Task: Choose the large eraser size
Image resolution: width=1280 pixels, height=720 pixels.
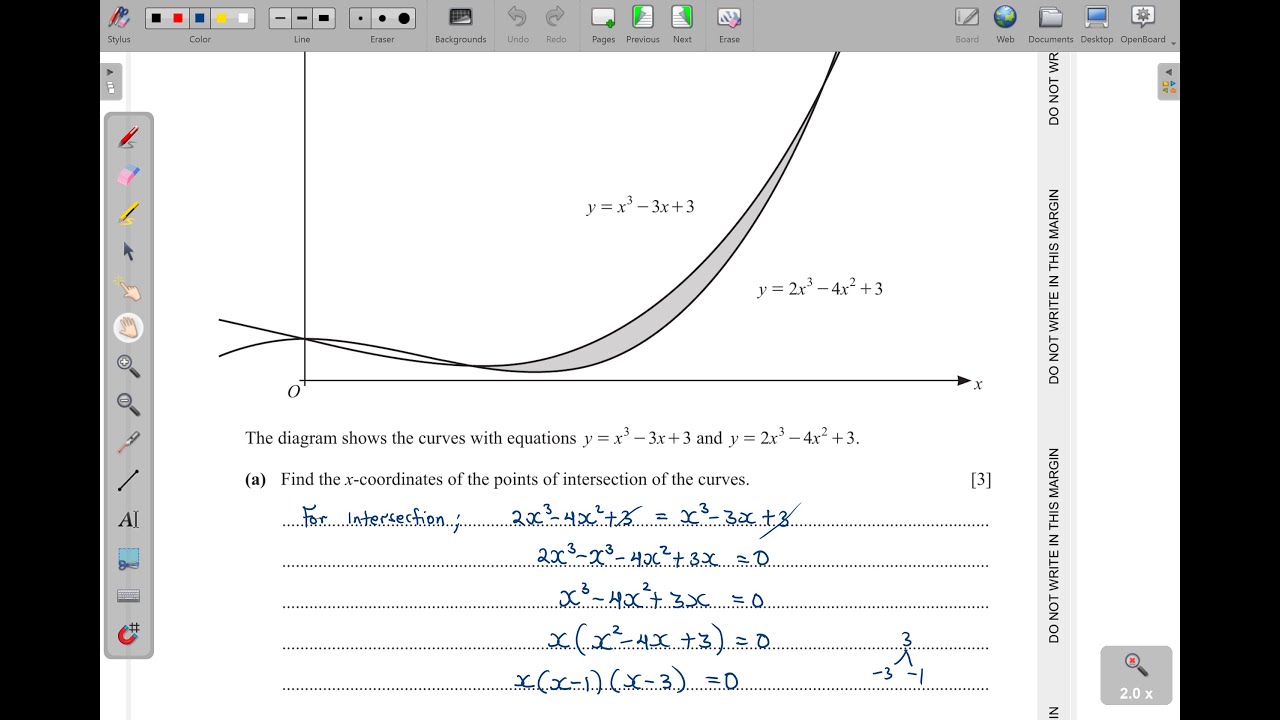Action: tap(405, 18)
